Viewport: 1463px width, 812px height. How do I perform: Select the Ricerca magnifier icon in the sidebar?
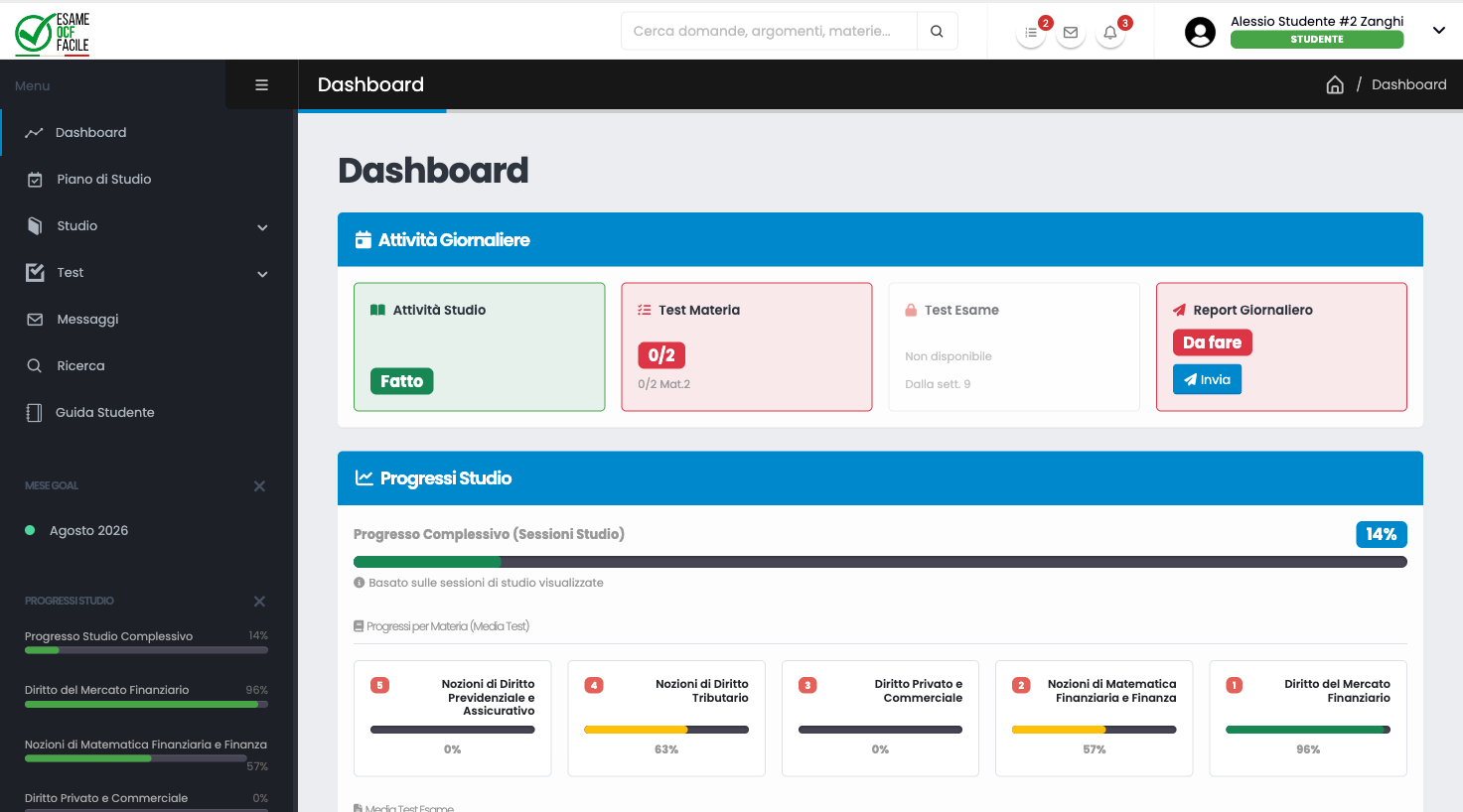point(33,365)
